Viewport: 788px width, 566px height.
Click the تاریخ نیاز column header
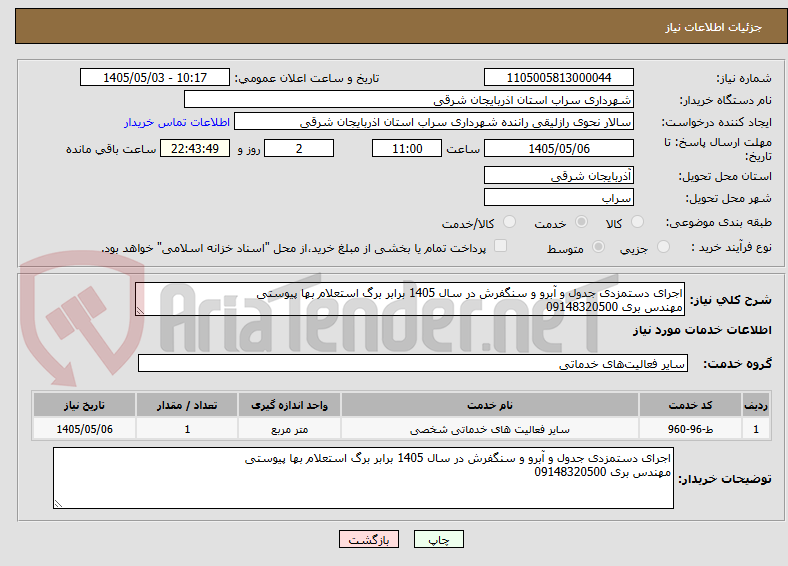click(84, 405)
